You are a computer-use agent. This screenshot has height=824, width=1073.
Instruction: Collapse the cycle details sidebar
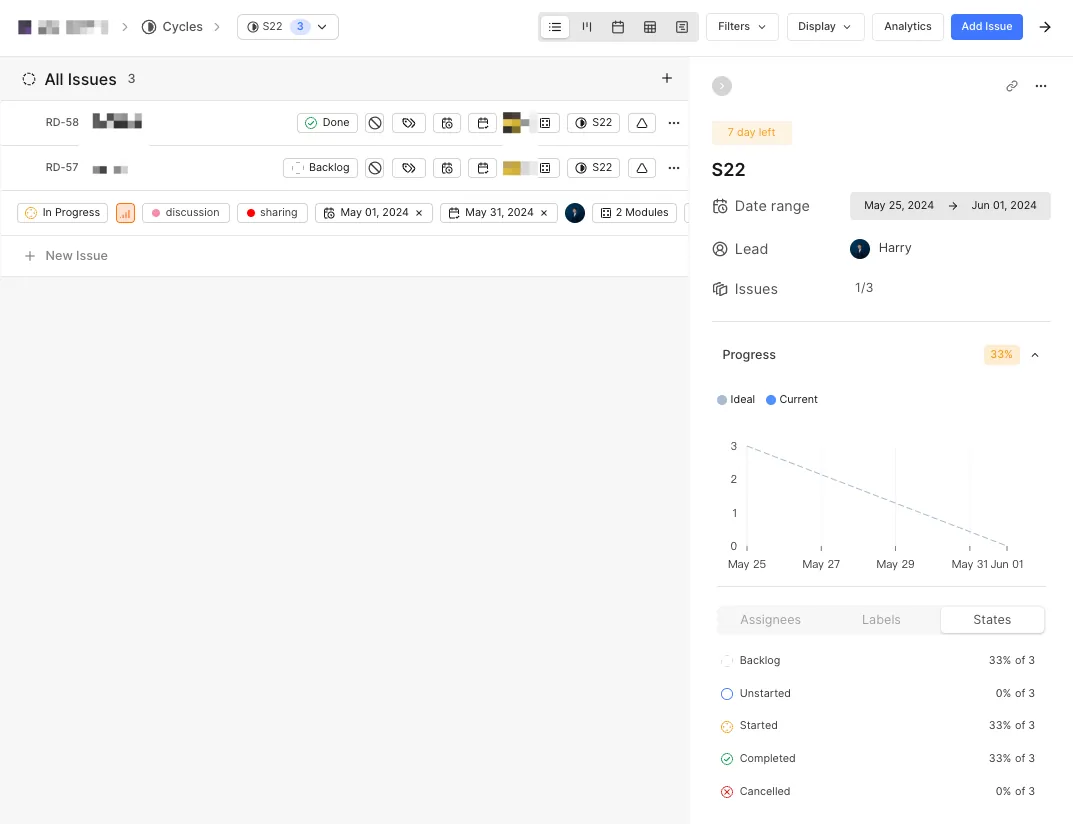(722, 86)
